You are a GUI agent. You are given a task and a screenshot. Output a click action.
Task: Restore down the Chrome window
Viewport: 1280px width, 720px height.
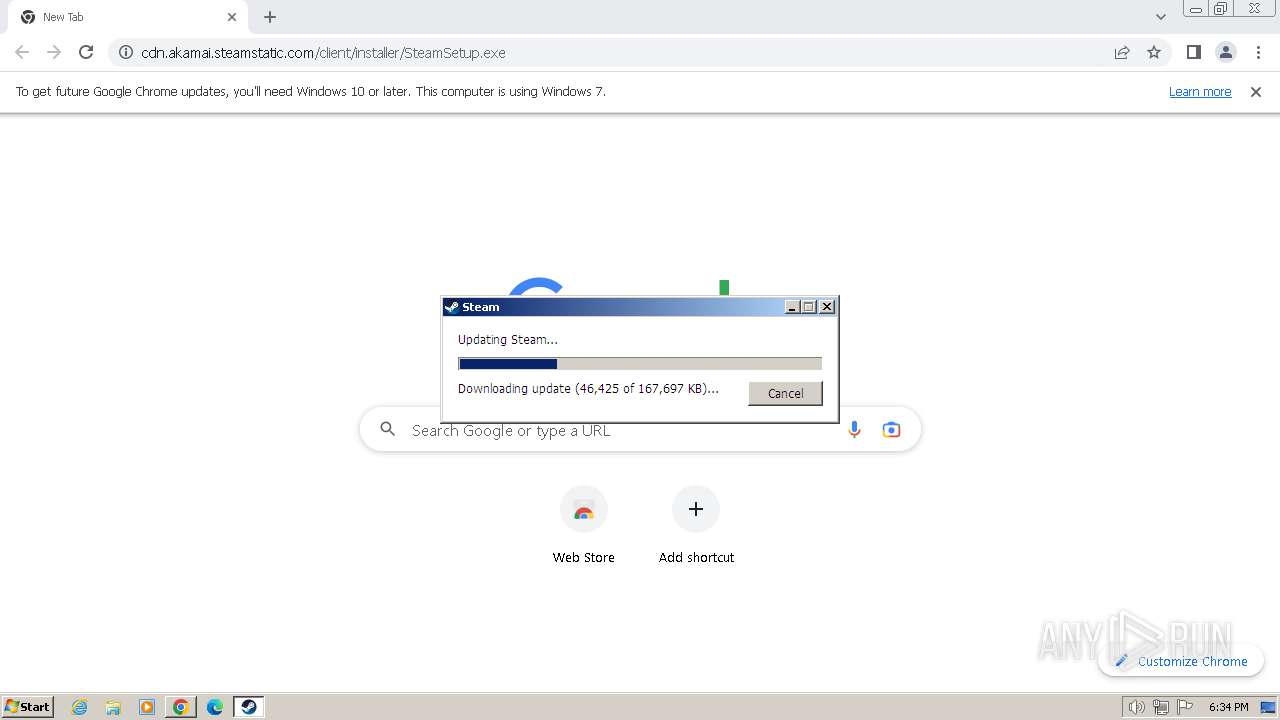pyautogui.click(x=1221, y=8)
